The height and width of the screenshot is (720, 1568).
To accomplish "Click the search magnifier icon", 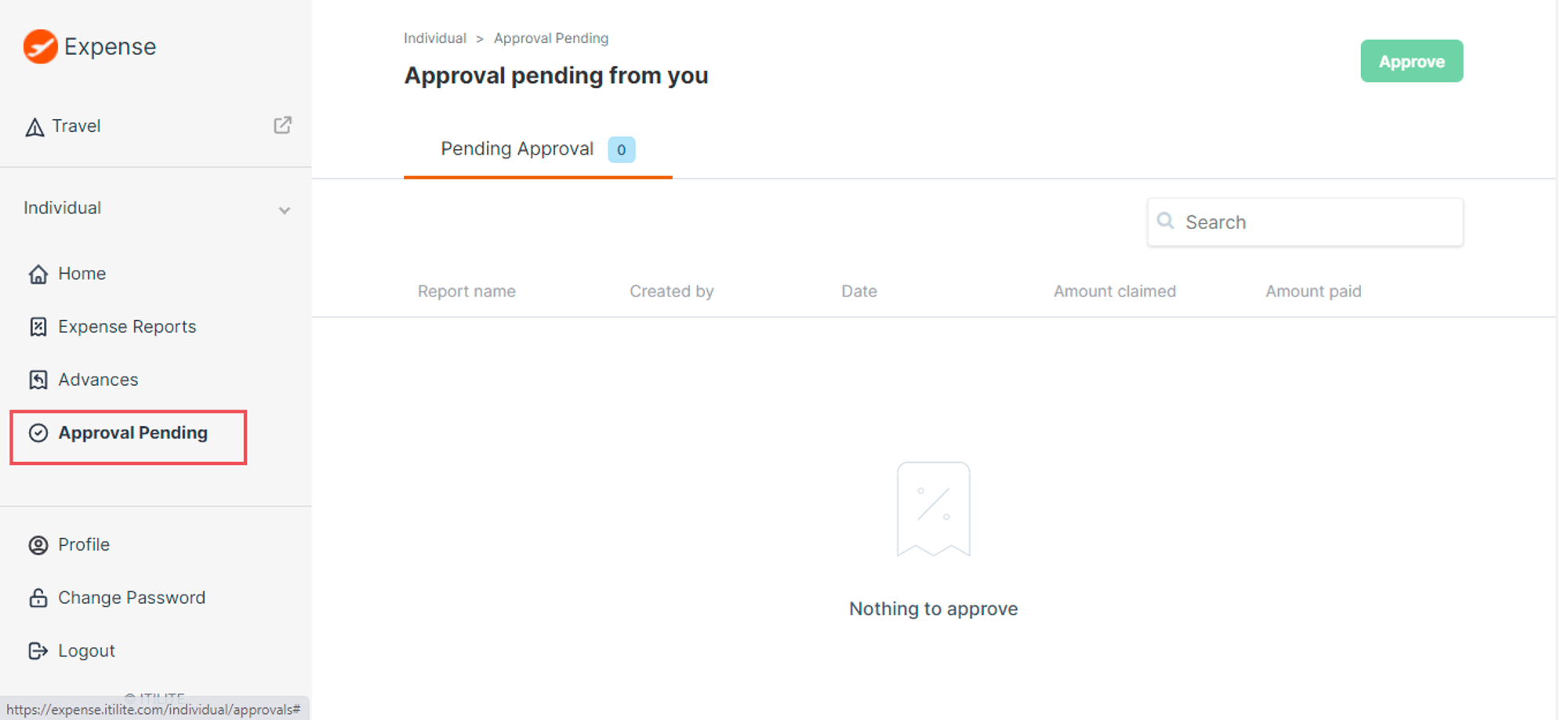I will [x=1165, y=221].
